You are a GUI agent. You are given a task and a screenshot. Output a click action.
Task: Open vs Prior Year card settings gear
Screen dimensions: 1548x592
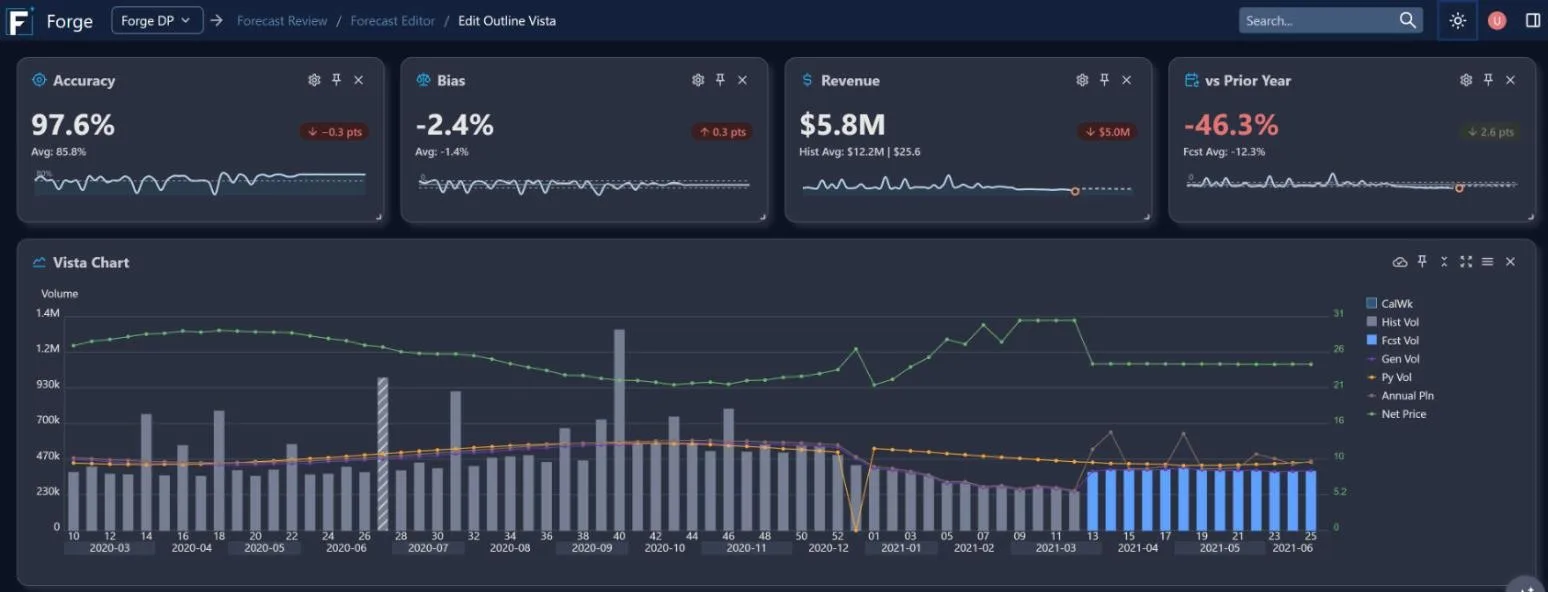point(1466,80)
